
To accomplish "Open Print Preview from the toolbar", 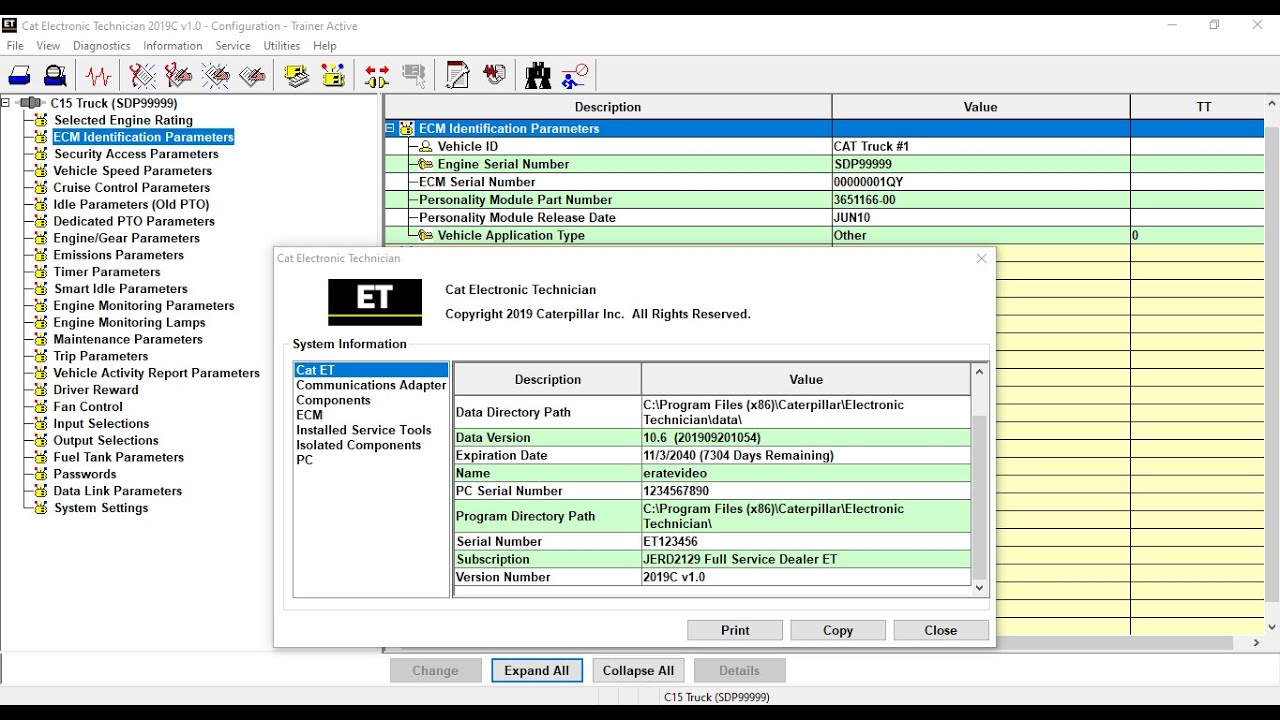I will 56,76.
